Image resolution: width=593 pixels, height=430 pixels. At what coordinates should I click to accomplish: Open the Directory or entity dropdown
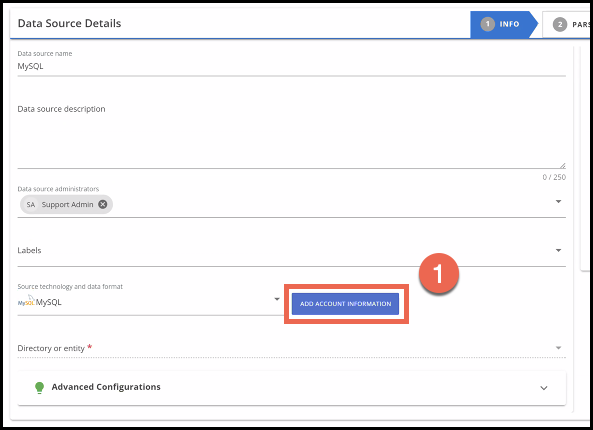[x=292, y=348]
